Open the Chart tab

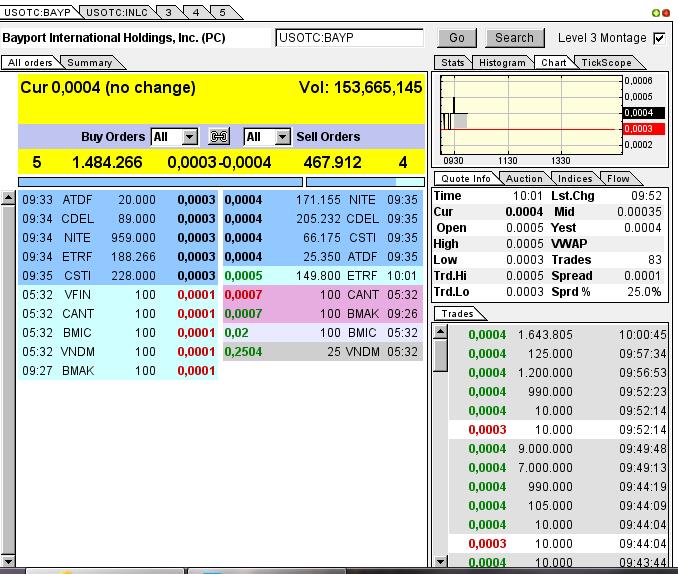pyautogui.click(x=554, y=63)
